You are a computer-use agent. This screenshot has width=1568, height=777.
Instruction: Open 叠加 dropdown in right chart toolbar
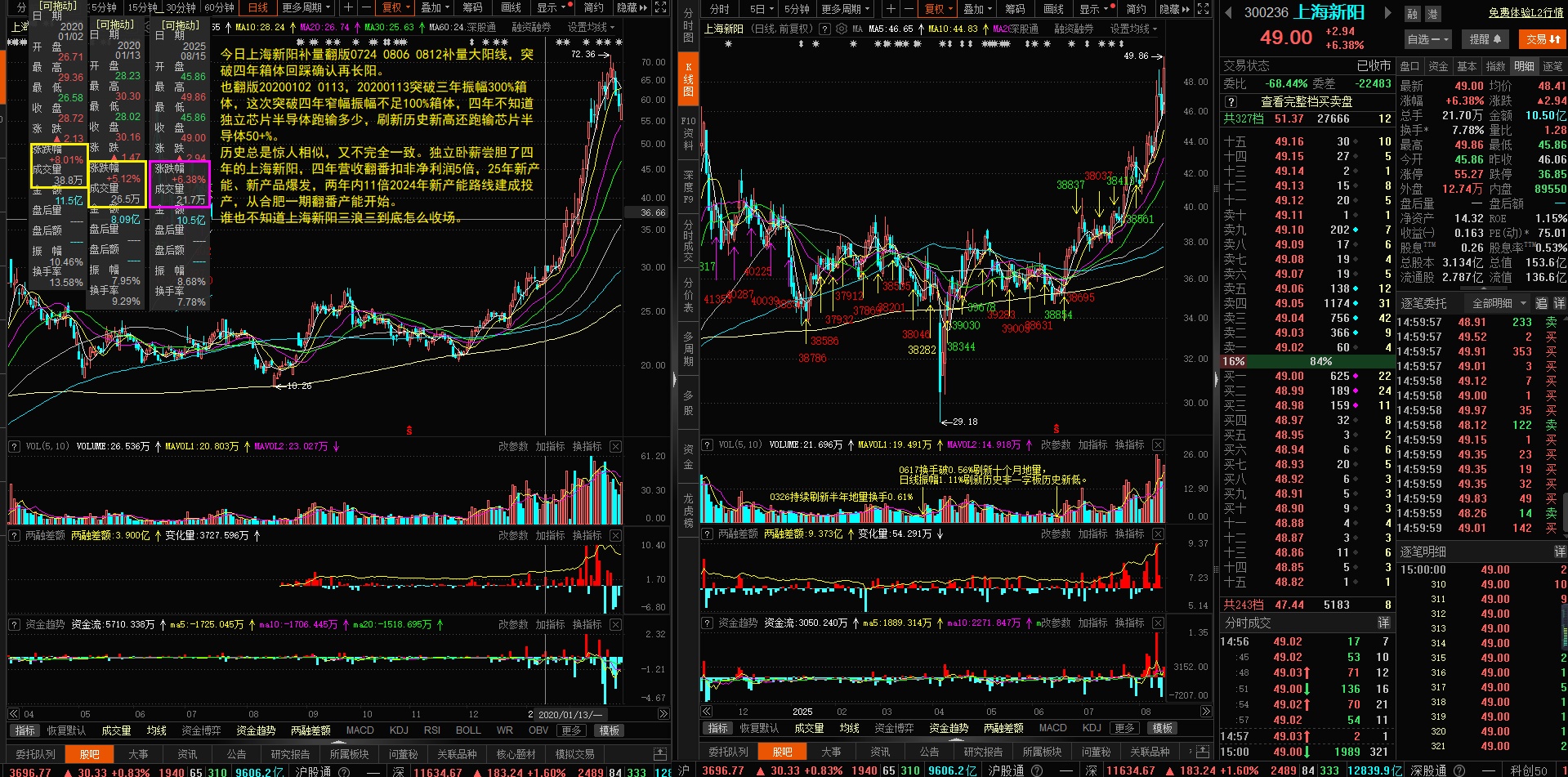(977, 8)
